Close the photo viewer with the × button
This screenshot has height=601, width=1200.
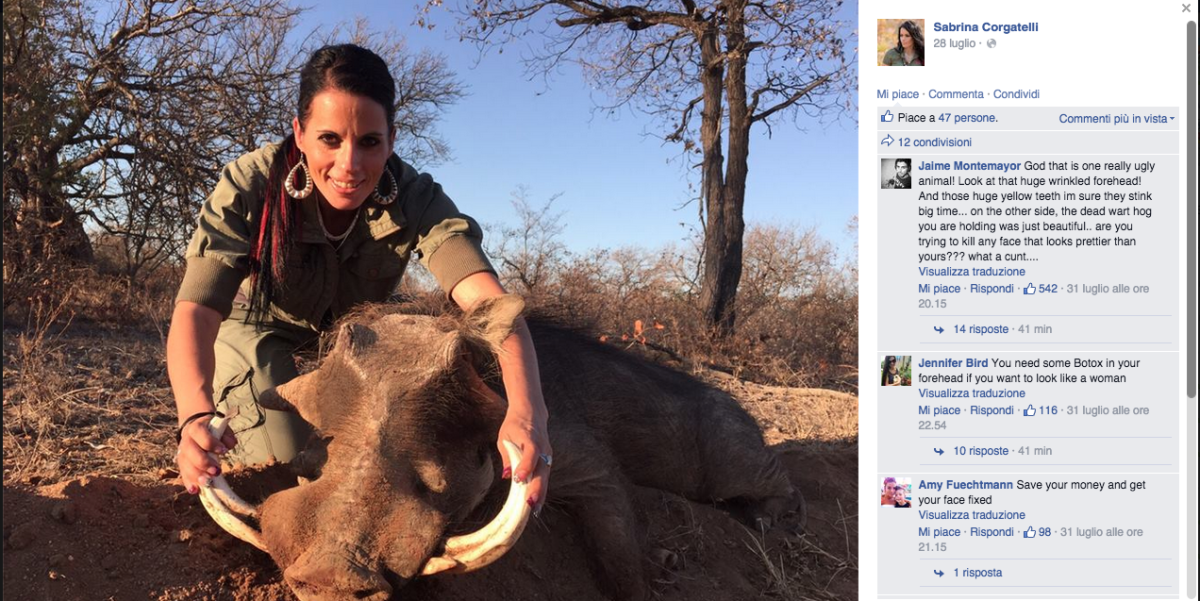pyautogui.click(x=1187, y=9)
